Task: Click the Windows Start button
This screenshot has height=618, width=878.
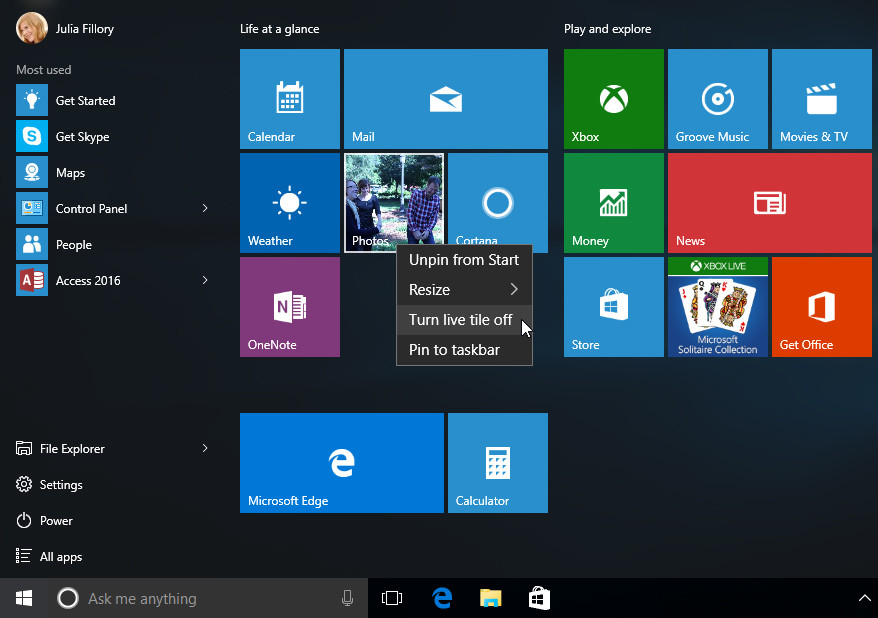Action: click(24, 598)
